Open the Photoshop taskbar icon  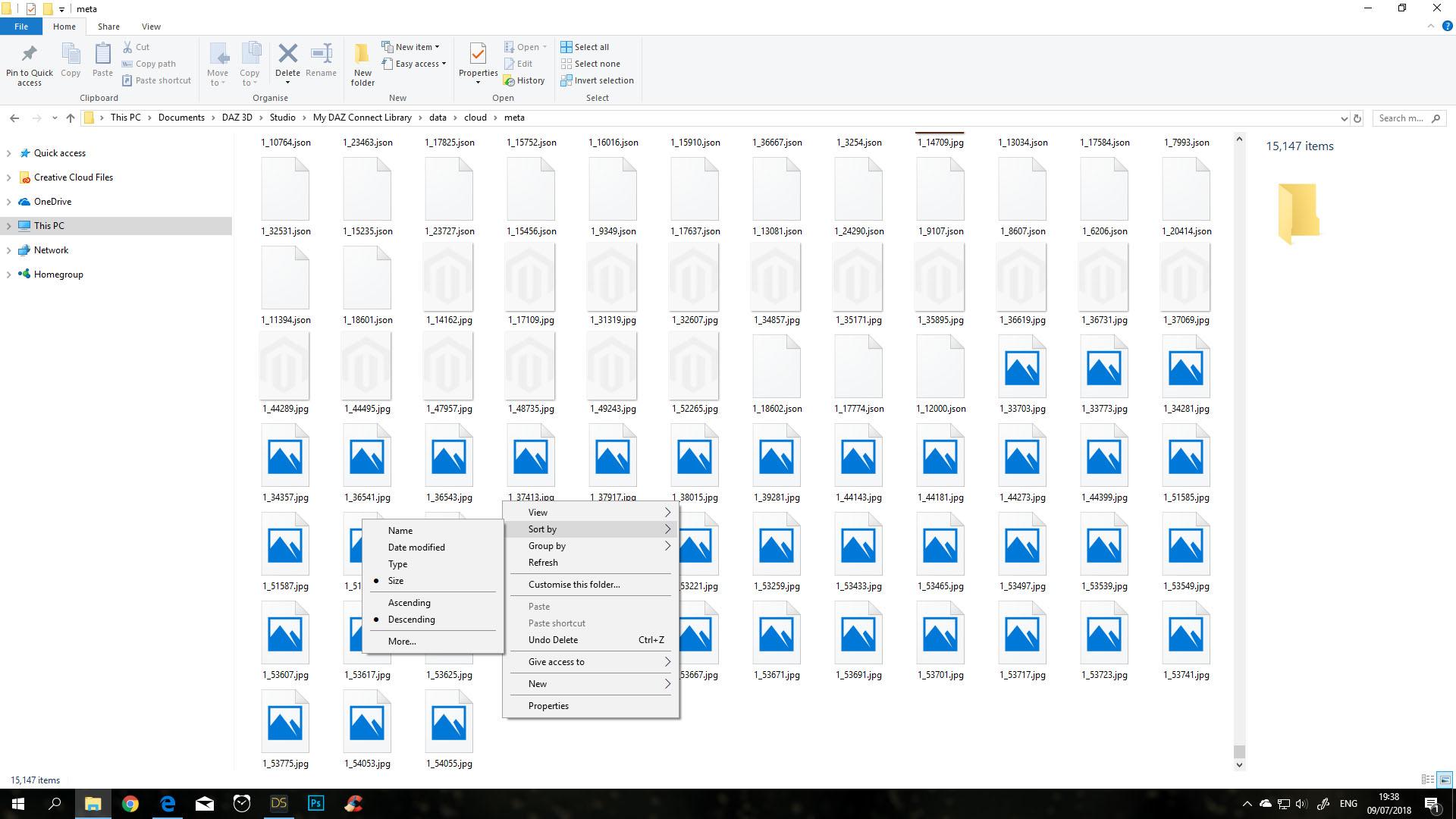coord(316,803)
